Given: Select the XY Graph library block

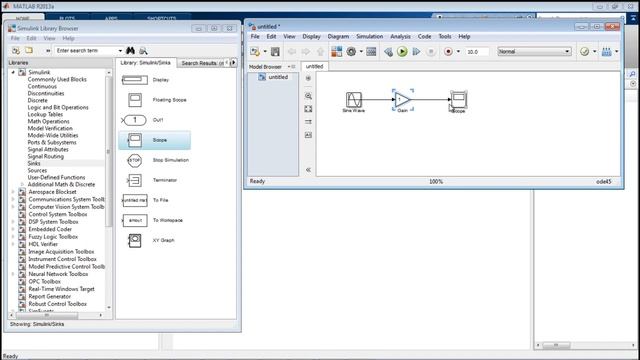Looking at the screenshot, I should 135,240.
